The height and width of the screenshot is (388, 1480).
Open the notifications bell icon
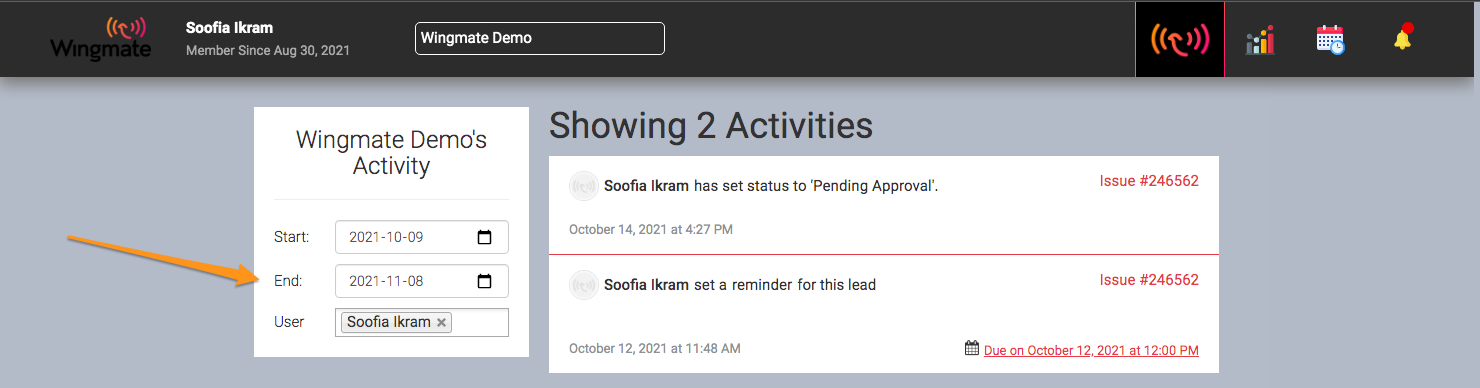(x=1403, y=38)
